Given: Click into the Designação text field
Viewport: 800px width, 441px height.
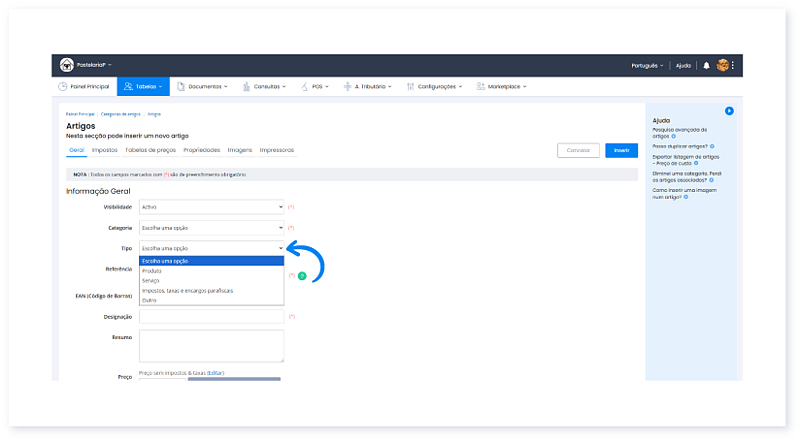Looking at the screenshot, I should [x=212, y=316].
